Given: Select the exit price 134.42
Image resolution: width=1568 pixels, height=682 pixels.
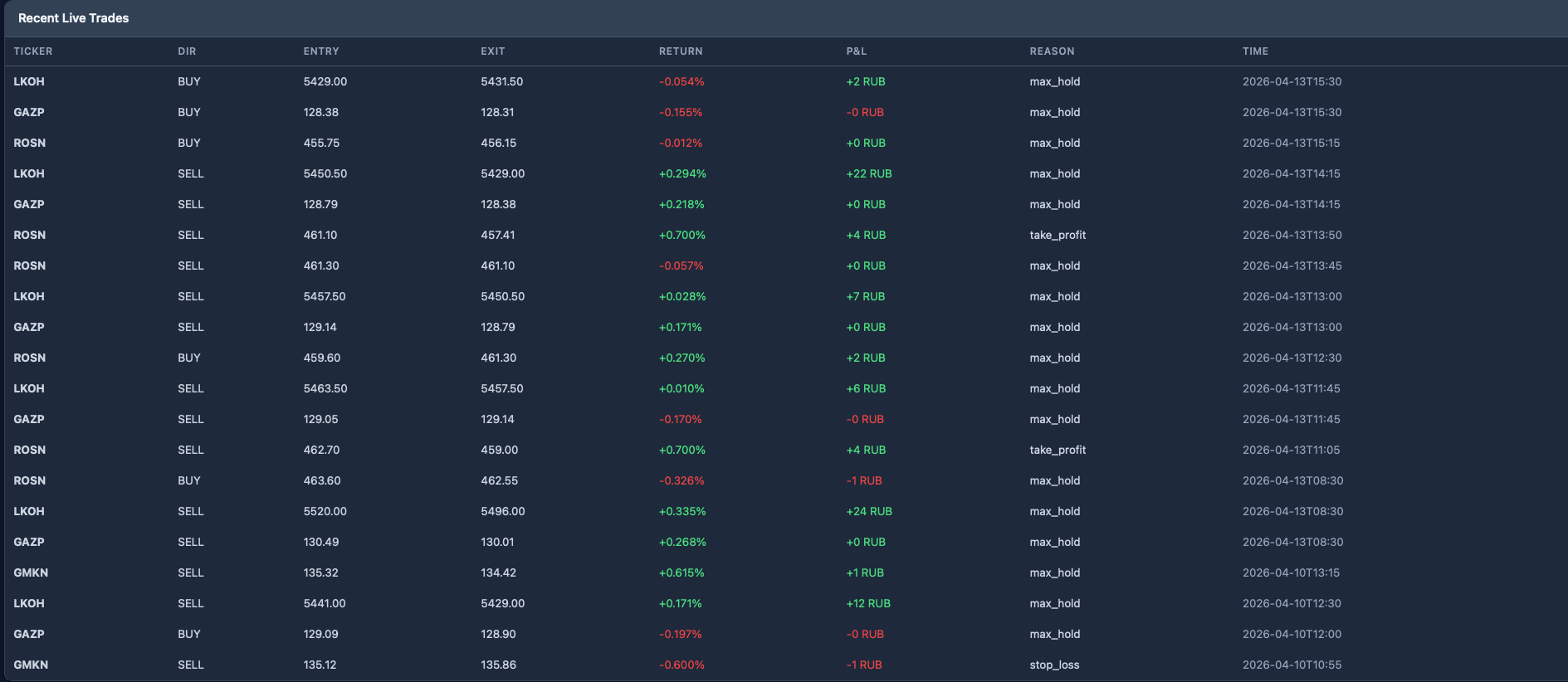Looking at the screenshot, I should click(499, 573).
